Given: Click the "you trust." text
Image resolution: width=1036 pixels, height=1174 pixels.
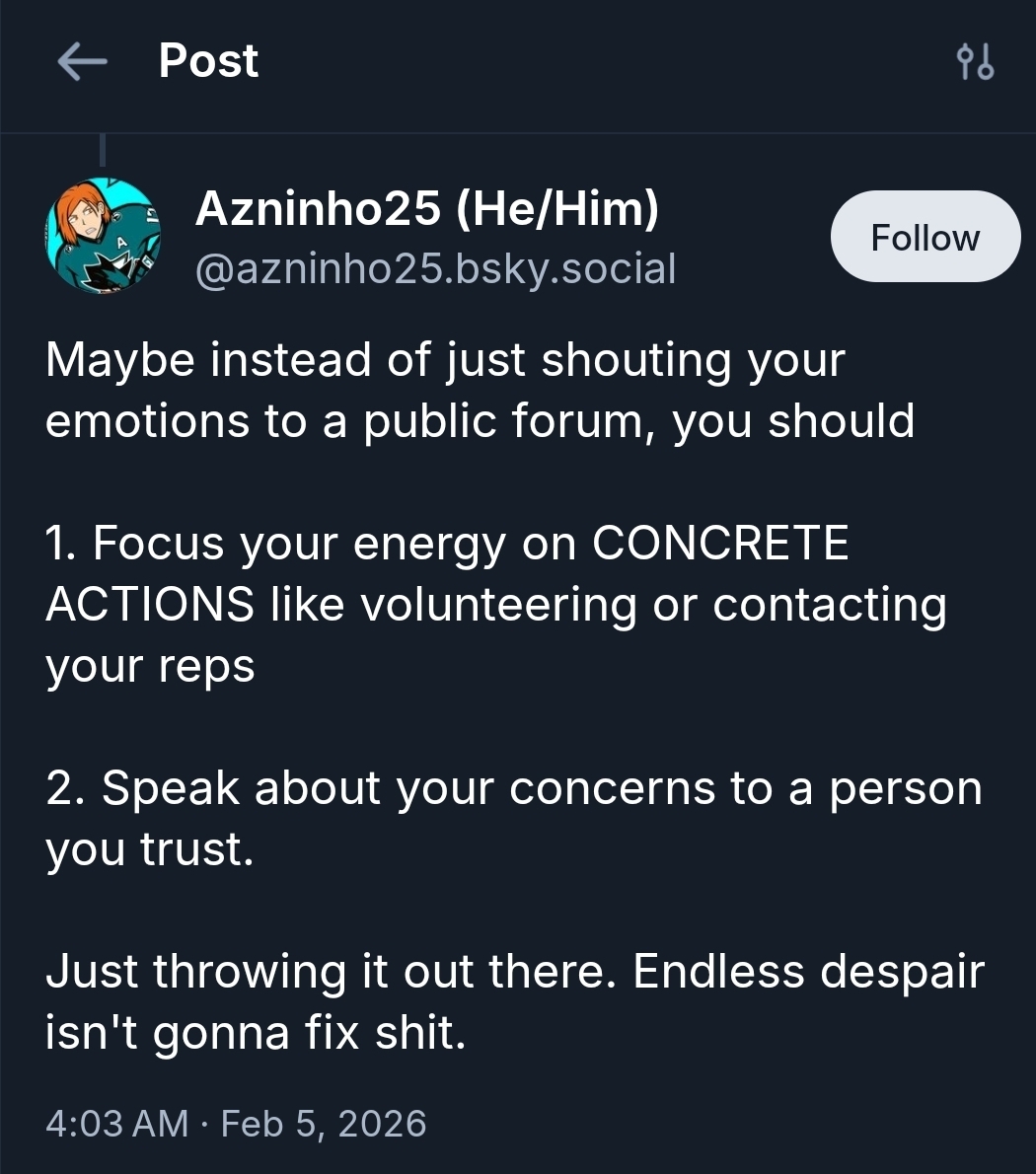Looking at the screenshot, I should [150, 849].
